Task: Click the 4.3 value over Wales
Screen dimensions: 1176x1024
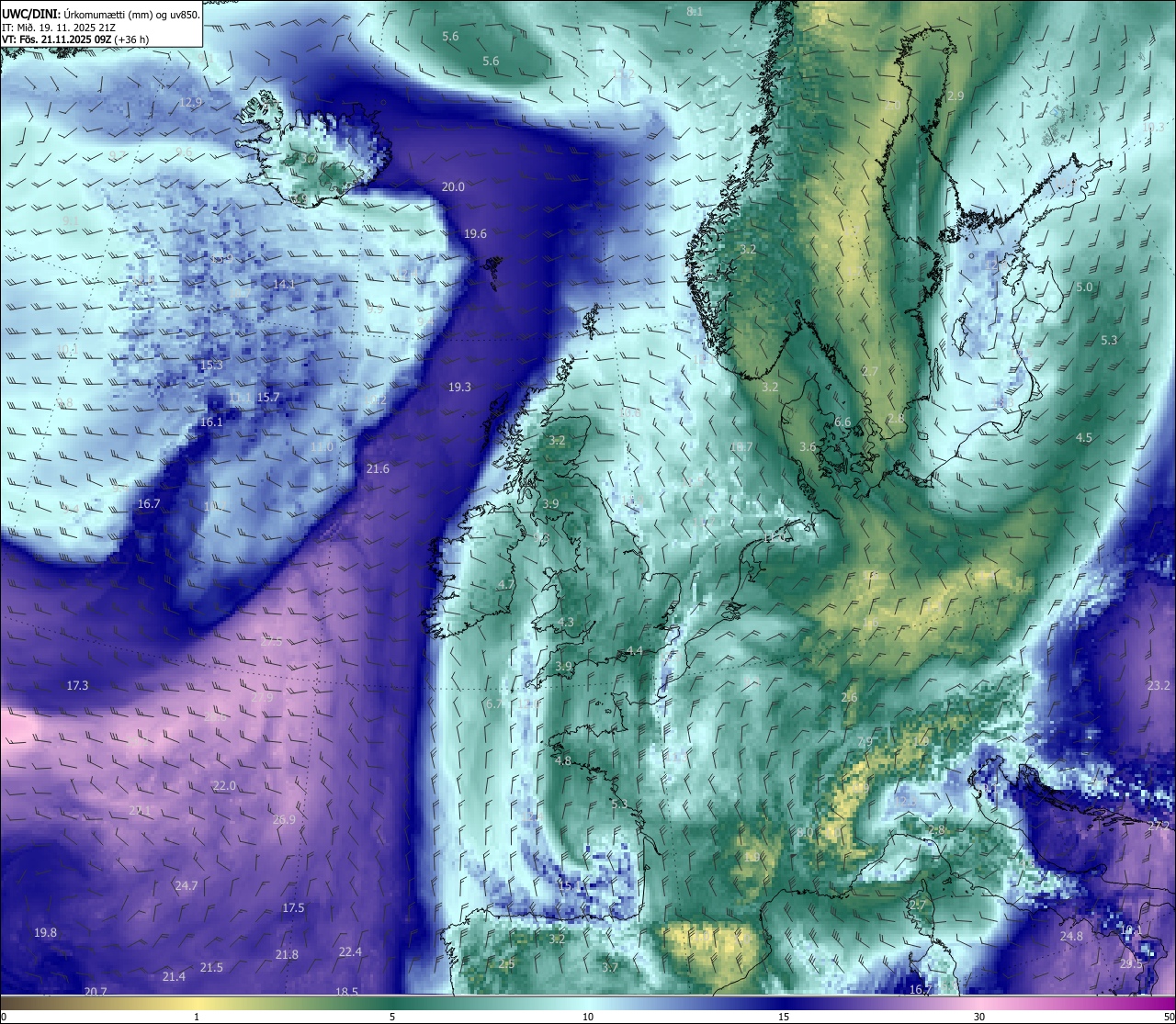Action: point(566,622)
